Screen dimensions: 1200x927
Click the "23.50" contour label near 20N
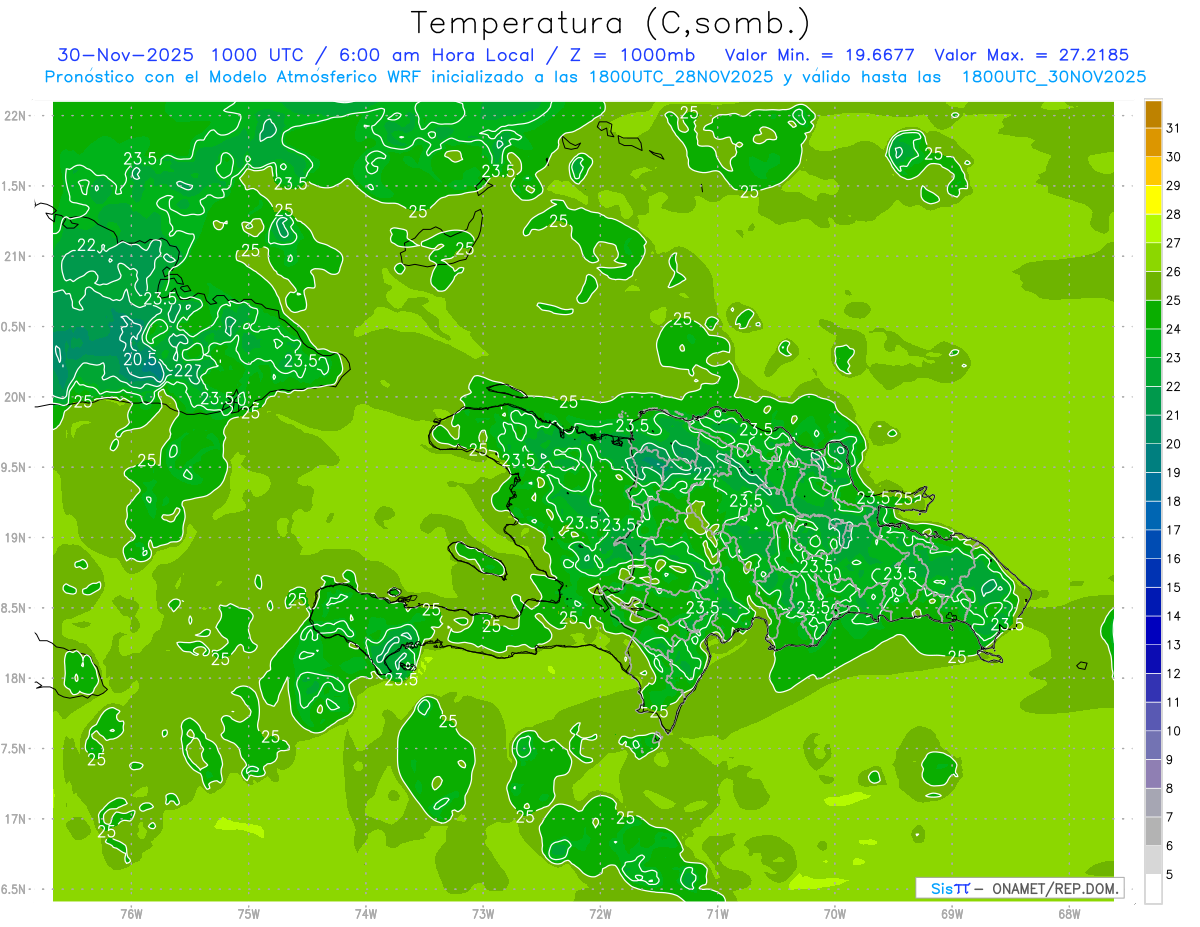click(223, 398)
